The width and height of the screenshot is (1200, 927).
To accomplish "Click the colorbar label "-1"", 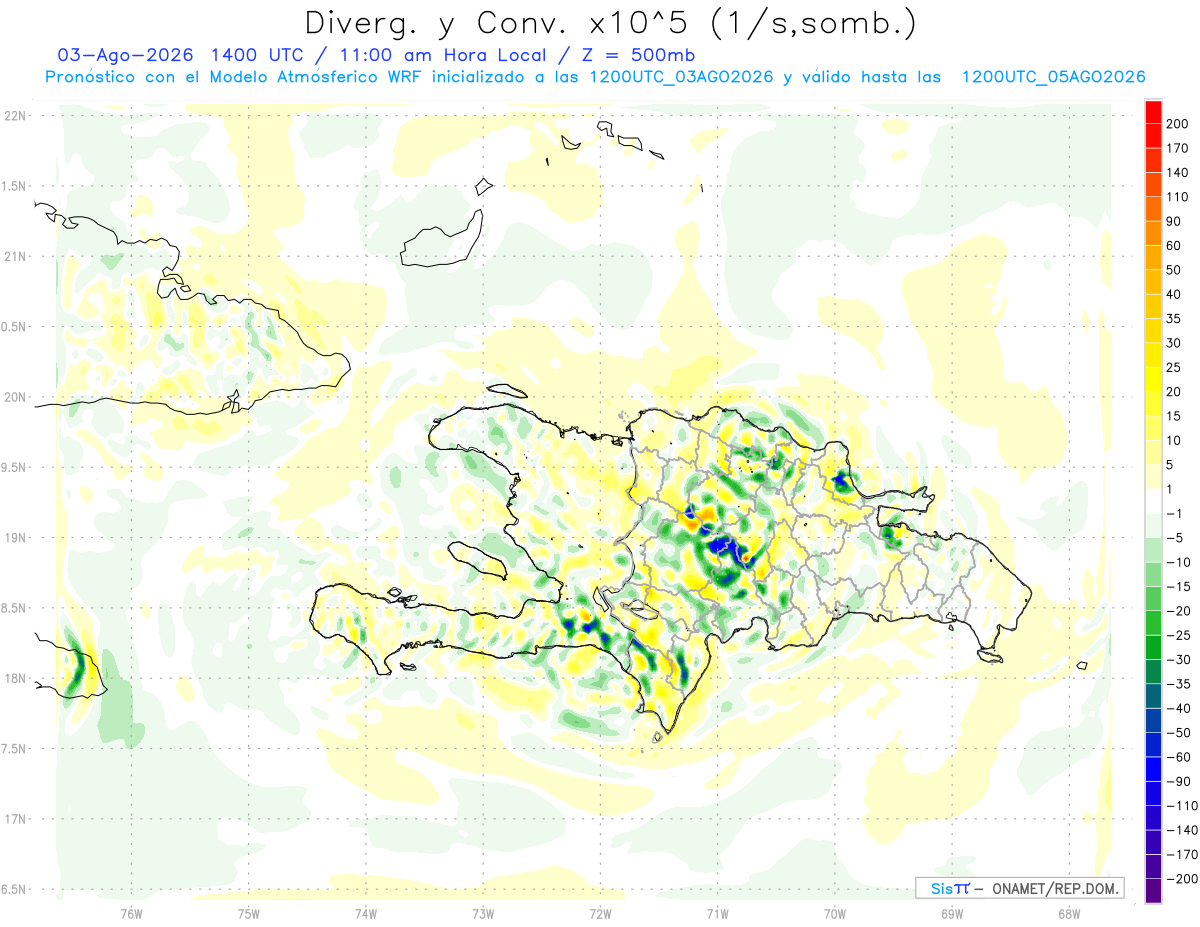I will click(x=1173, y=513).
